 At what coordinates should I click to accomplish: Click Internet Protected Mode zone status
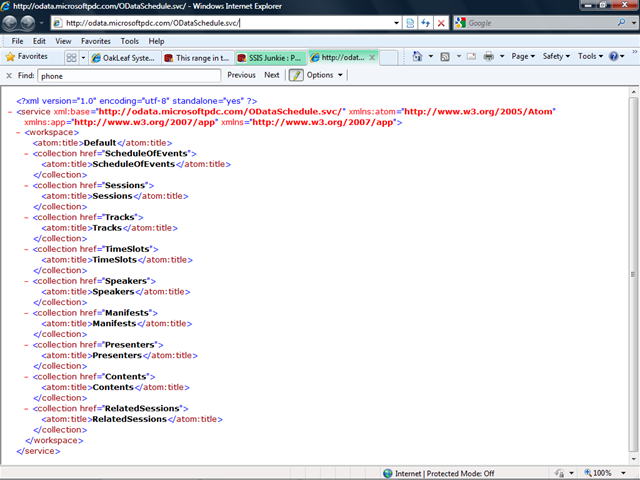coord(439,473)
